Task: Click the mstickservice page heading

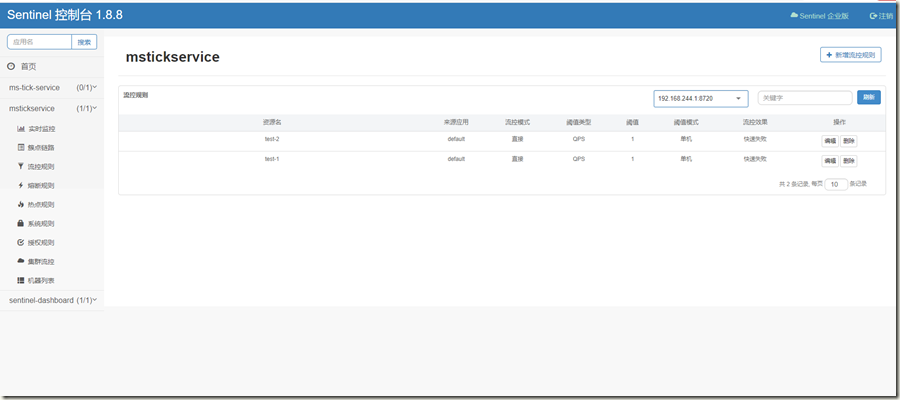Action: pyautogui.click(x=172, y=57)
